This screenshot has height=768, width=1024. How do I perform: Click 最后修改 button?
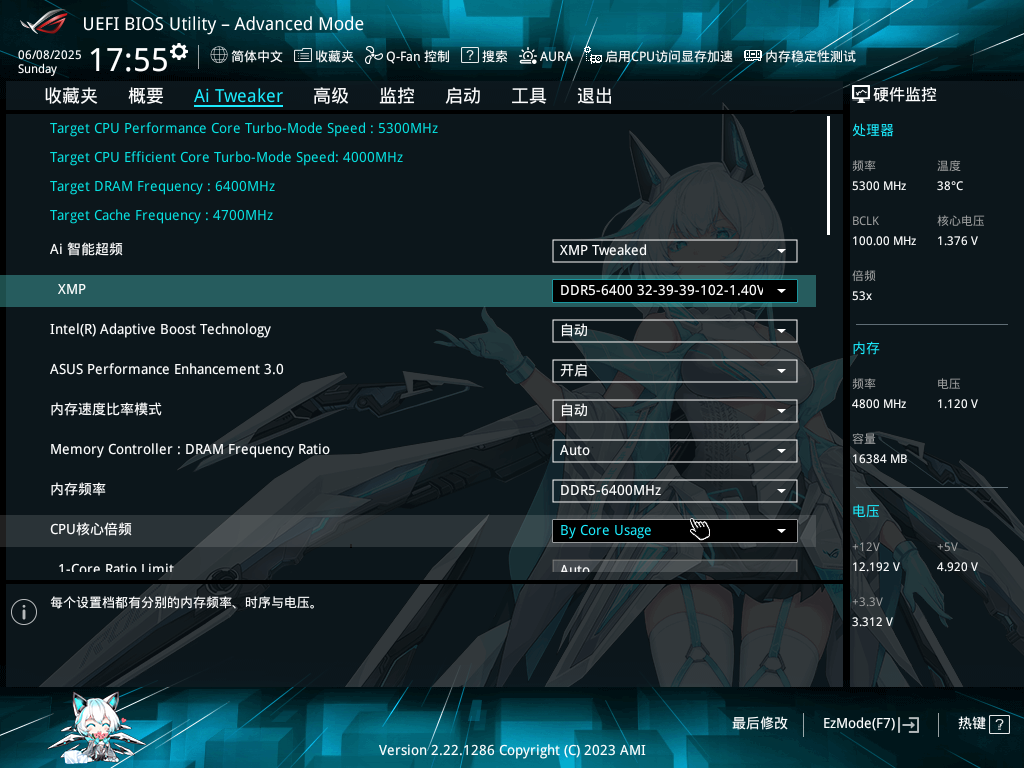tap(760, 724)
